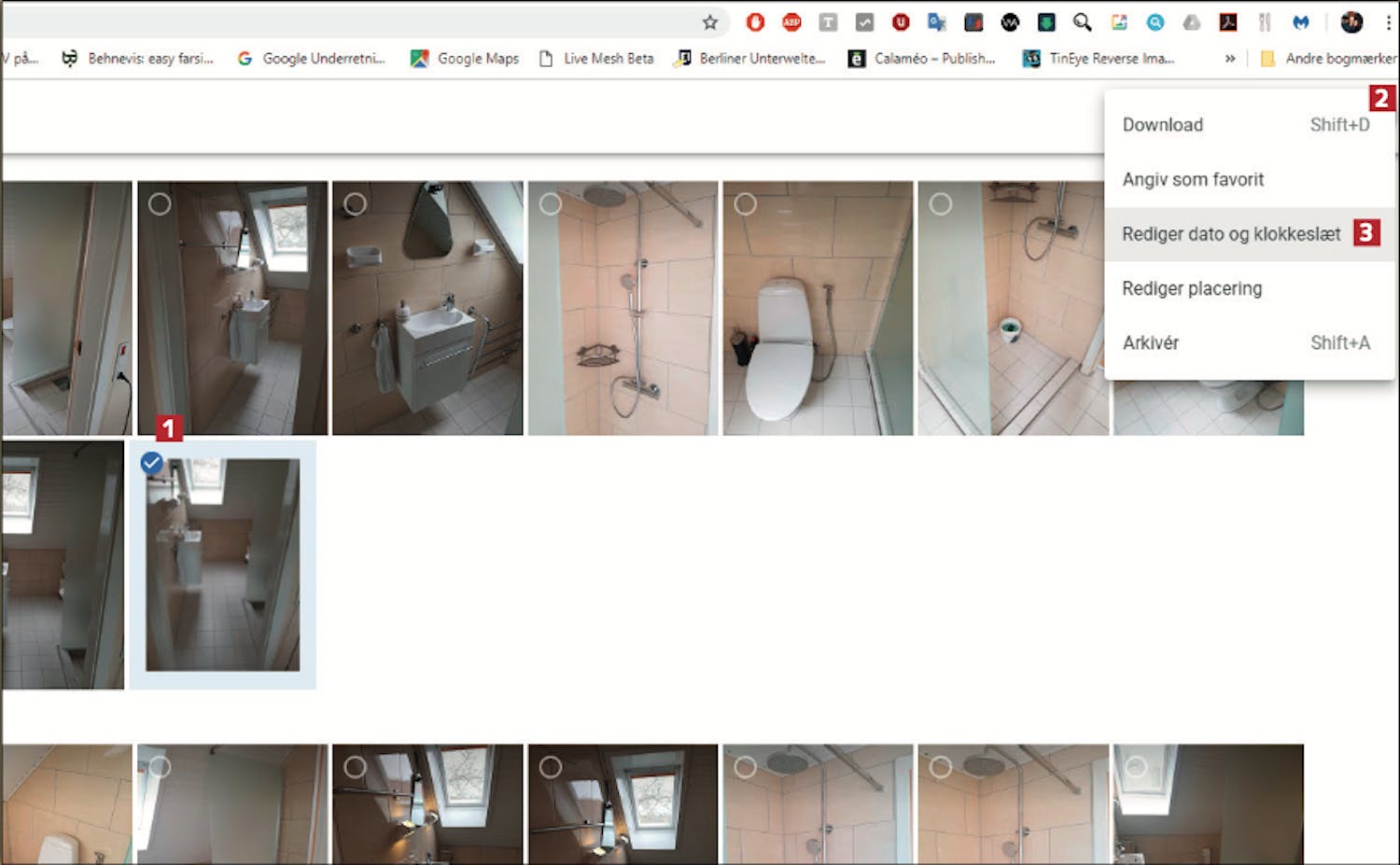Screen dimensions: 1400x865
Task: Open the photo left of the selected one
Action: (63, 565)
